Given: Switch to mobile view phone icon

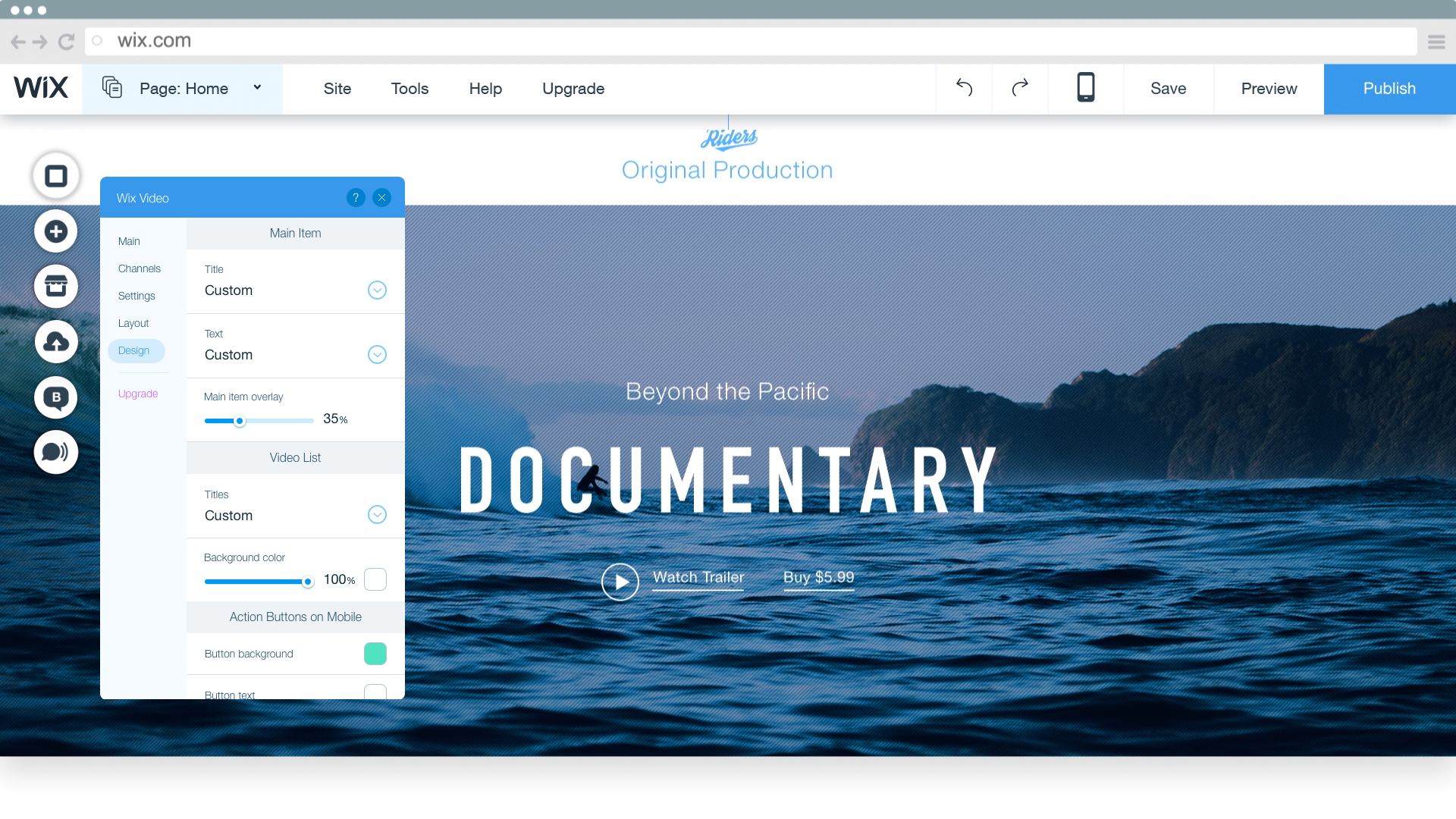Looking at the screenshot, I should (x=1085, y=88).
